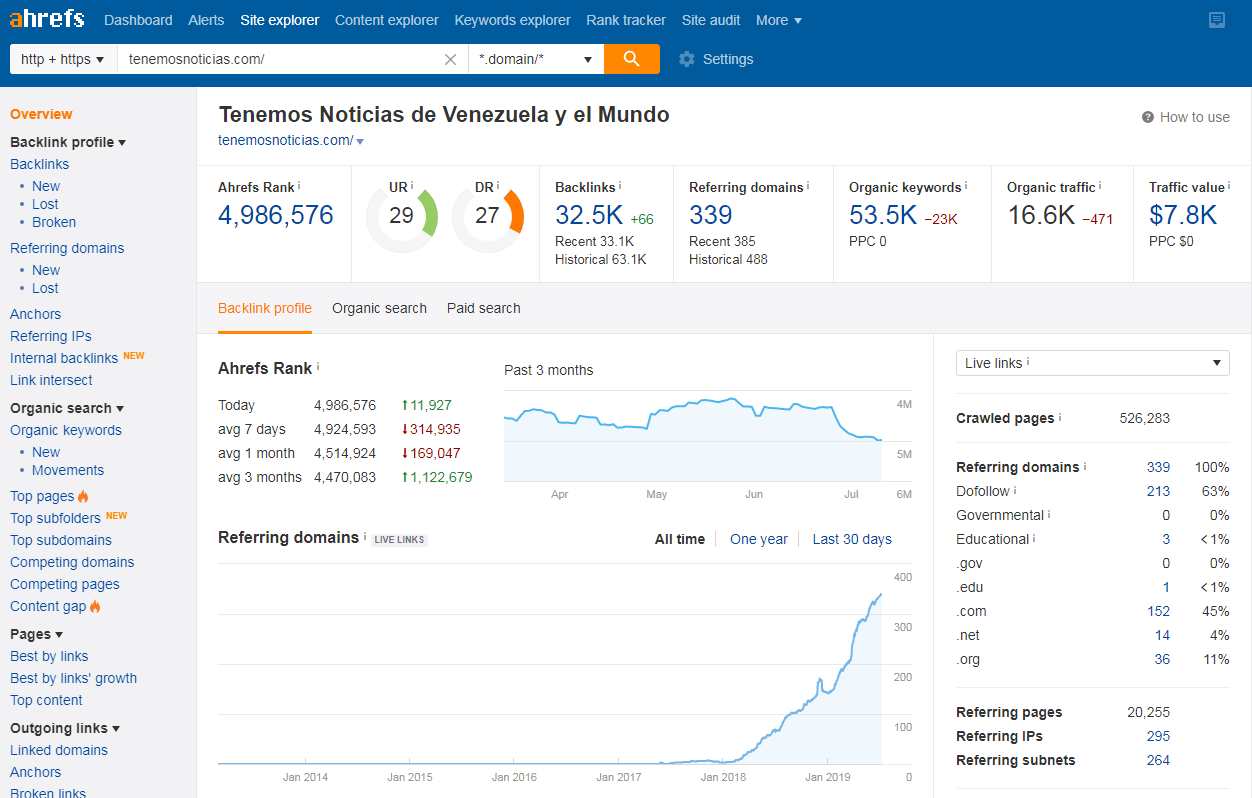
Task: Clear the URL field with the X icon
Action: (450, 59)
